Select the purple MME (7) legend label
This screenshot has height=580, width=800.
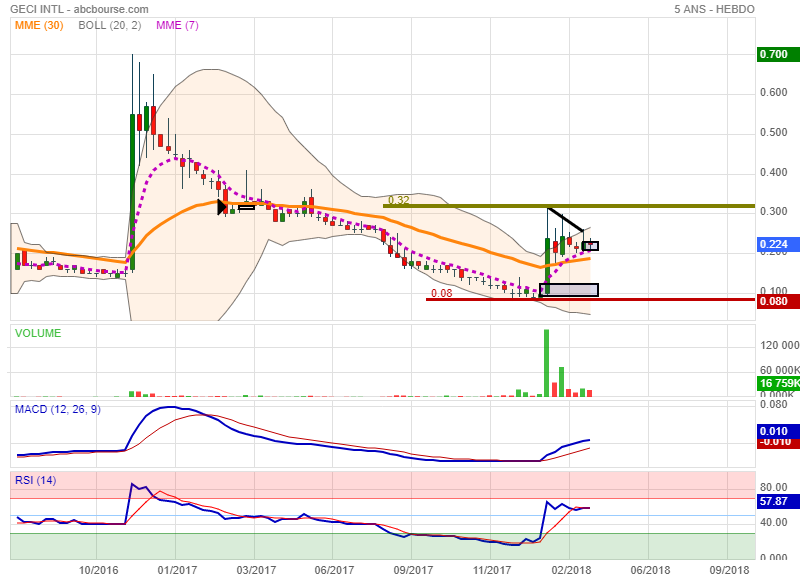click(x=177, y=26)
